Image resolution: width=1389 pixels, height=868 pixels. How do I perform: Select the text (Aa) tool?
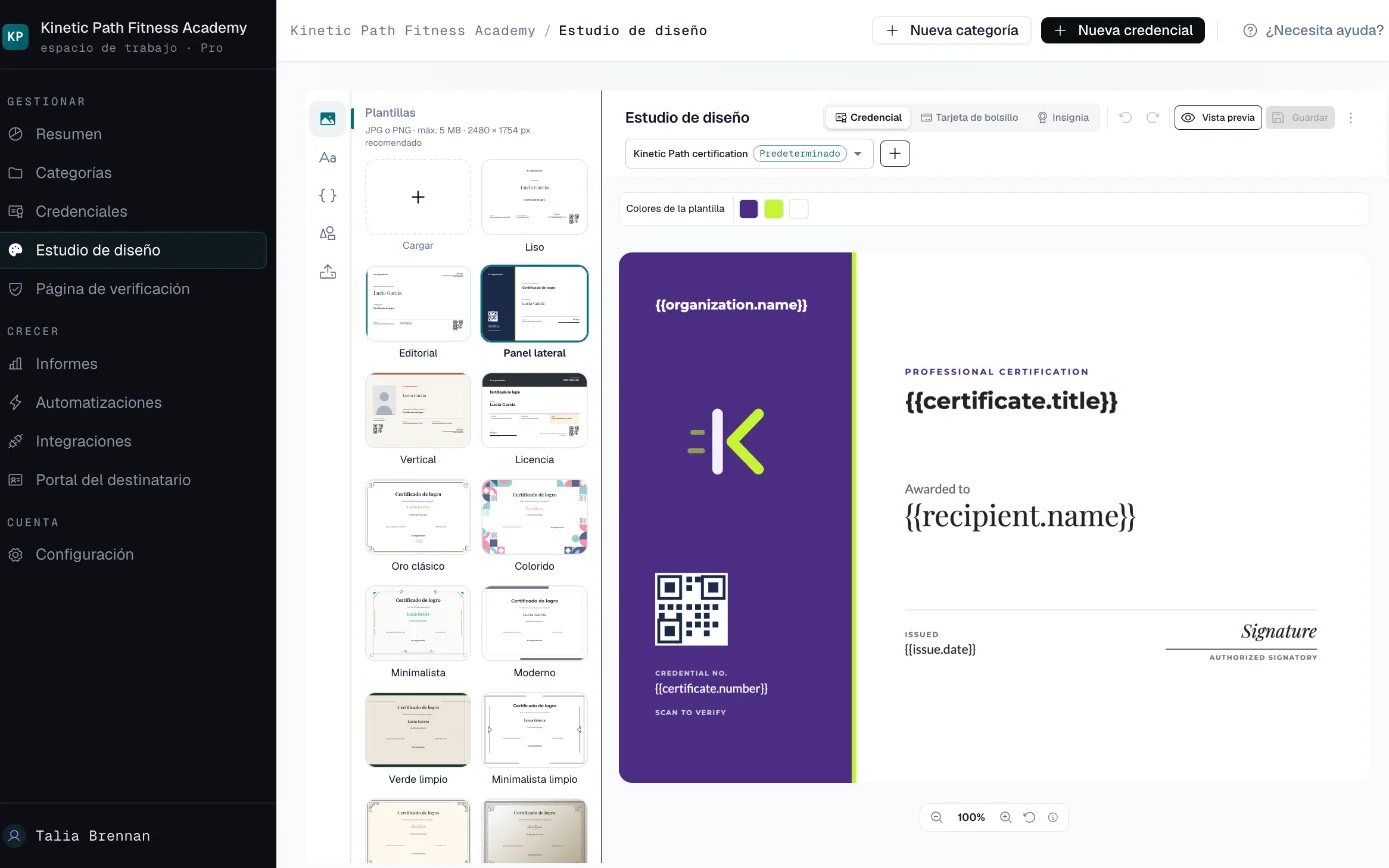pyautogui.click(x=327, y=157)
